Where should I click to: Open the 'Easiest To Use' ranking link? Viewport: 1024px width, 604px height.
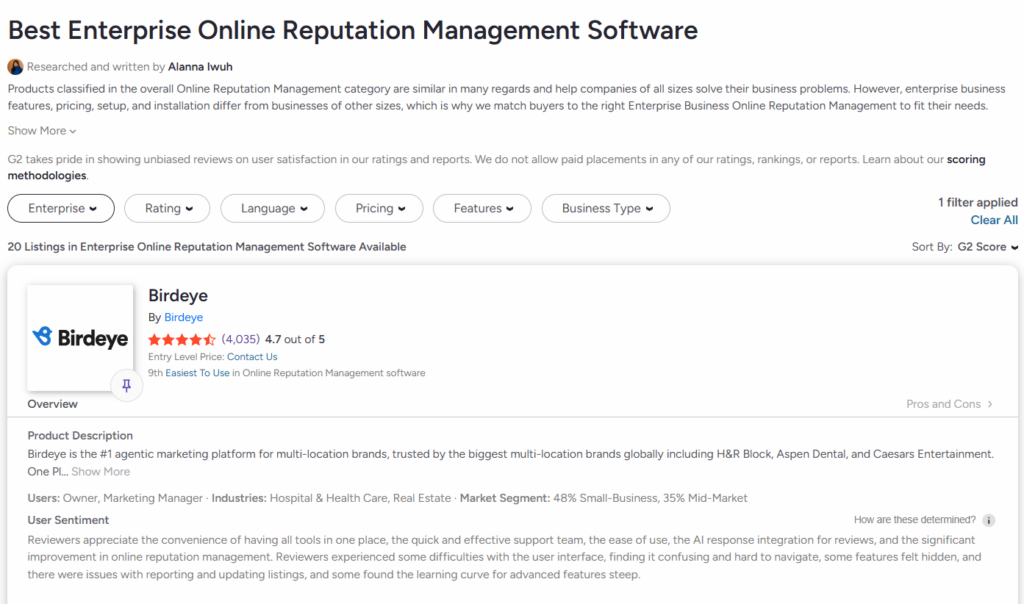click(x=197, y=373)
